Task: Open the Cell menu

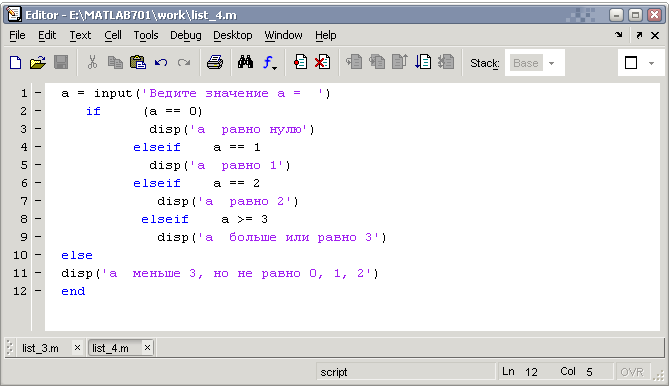Action: [x=113, y=35]
